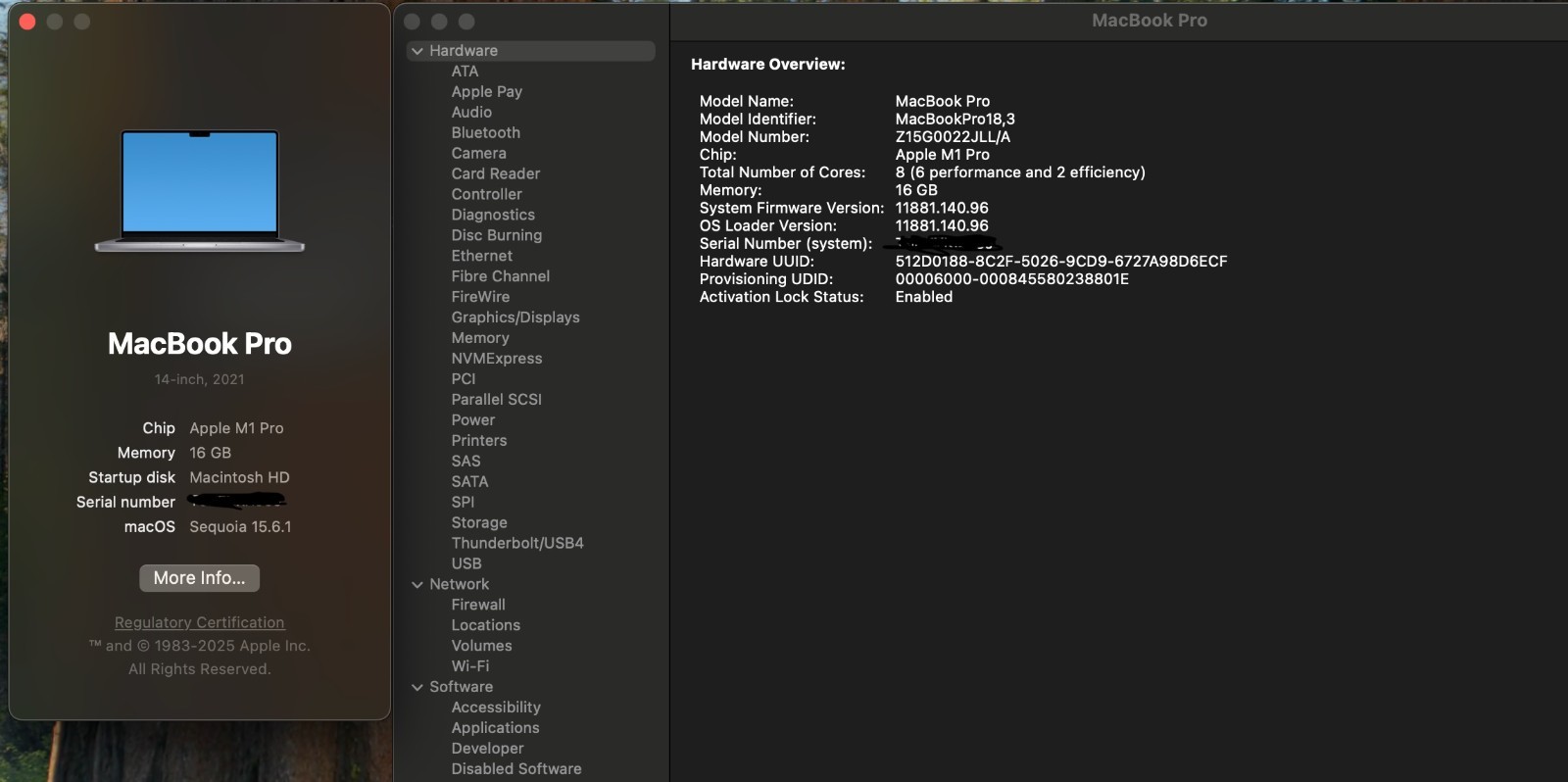The height and width of the screenshot is (782, 1568).
Task: Select Developer under Software
Action: tap(487, 749)
